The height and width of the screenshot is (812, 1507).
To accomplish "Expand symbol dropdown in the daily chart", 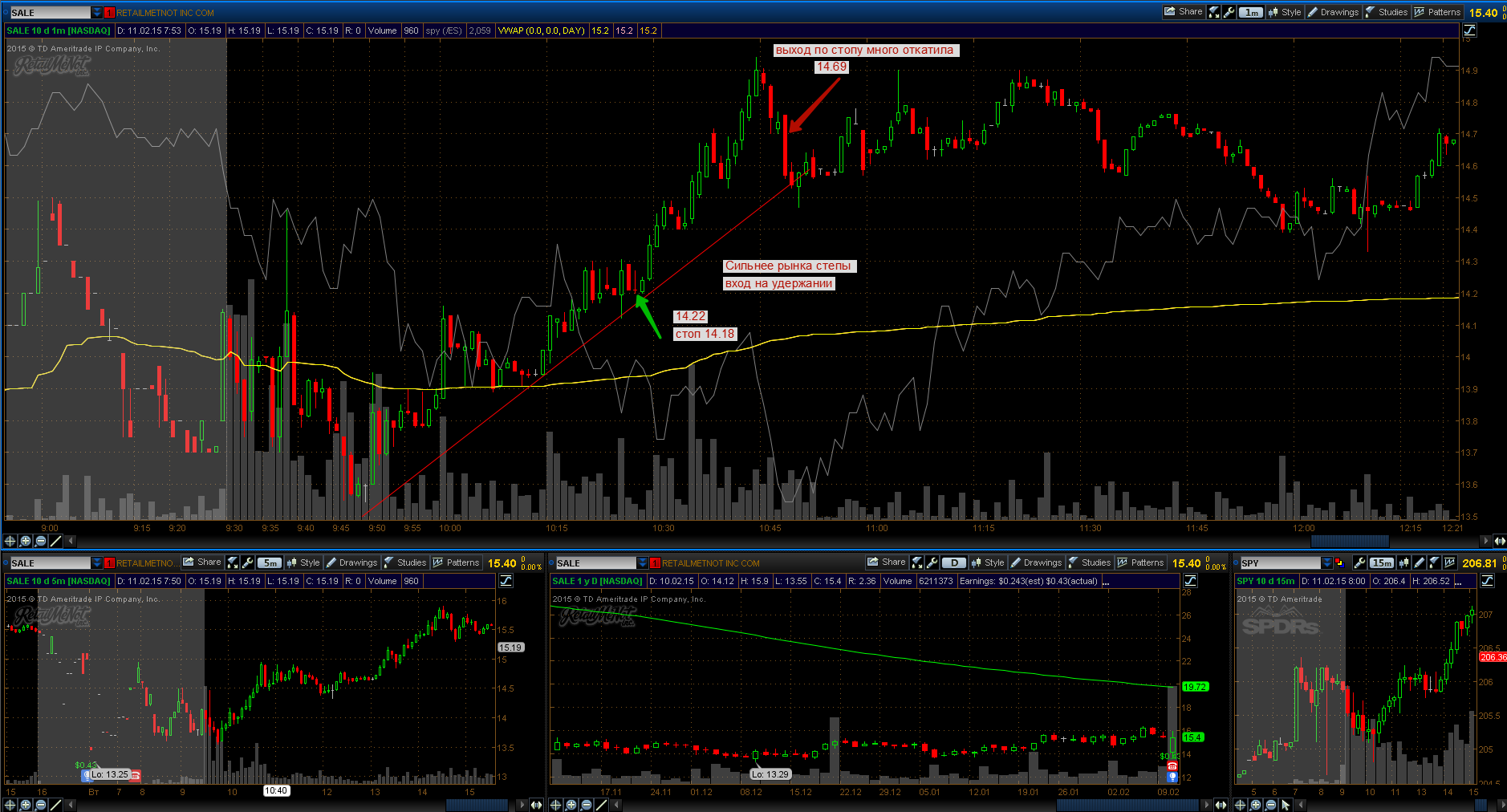I will (x=643, y=562).
